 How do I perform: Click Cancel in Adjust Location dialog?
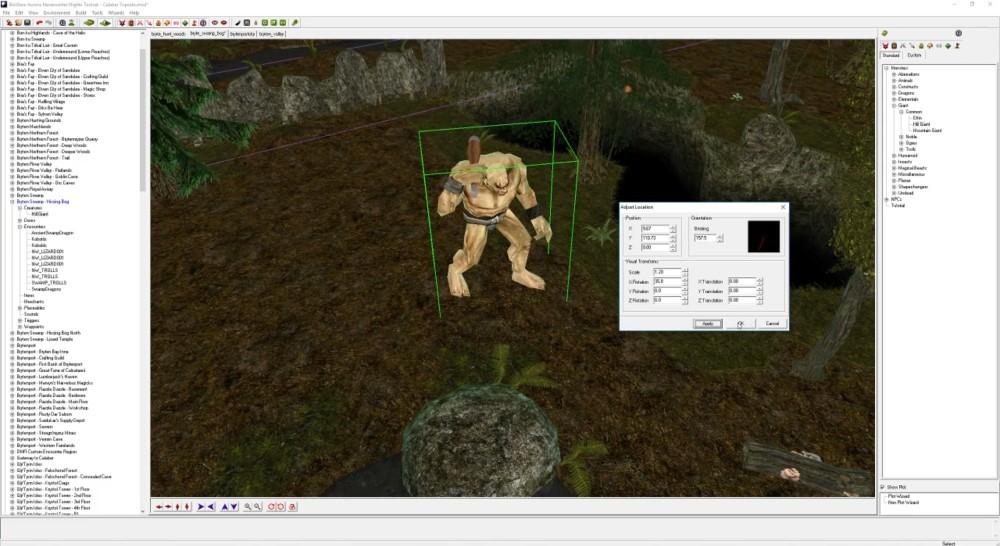pyautogui.click(x=772, y=323)
